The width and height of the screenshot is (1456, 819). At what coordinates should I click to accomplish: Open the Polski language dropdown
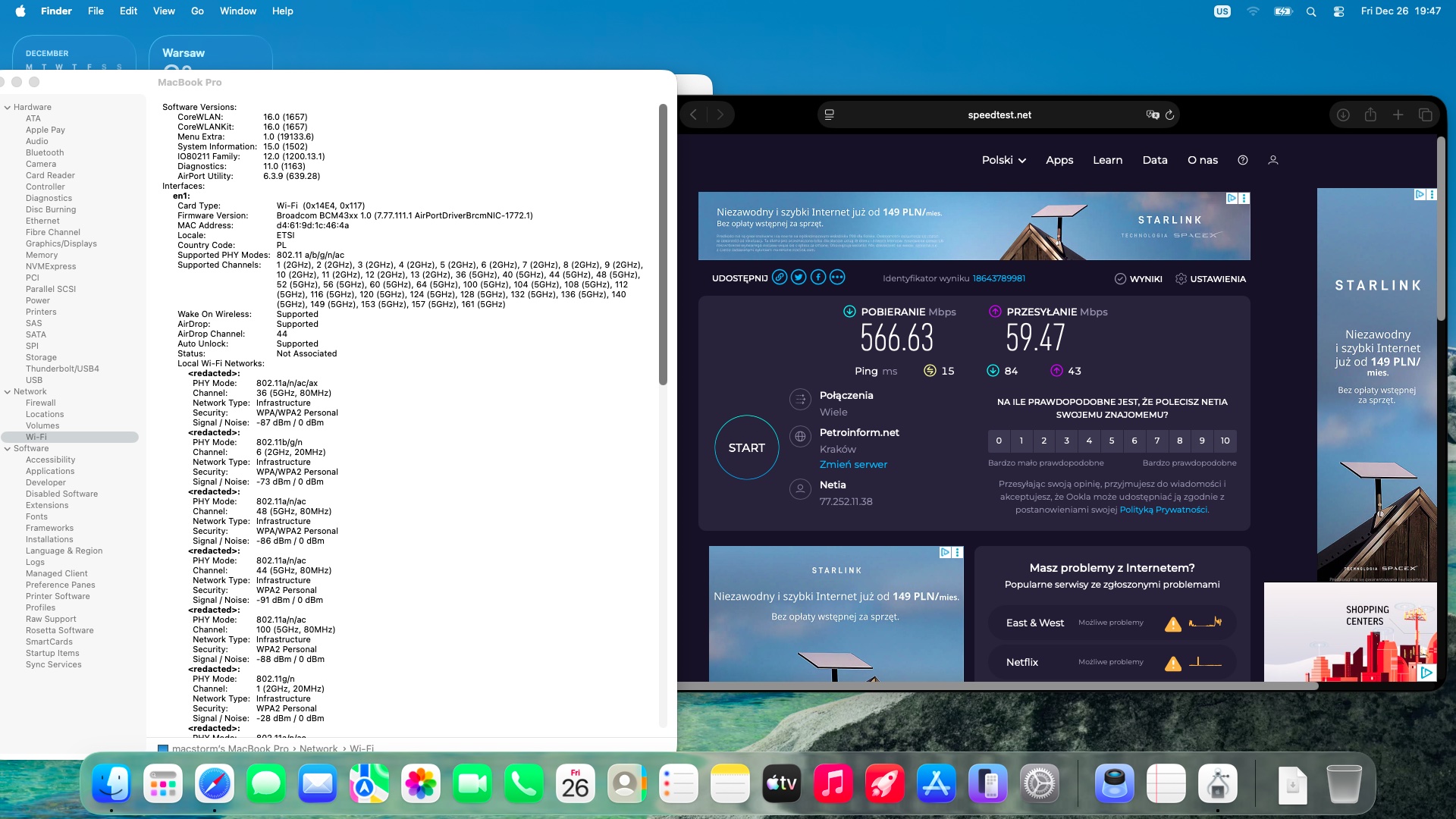click(x=1003, y=160)
